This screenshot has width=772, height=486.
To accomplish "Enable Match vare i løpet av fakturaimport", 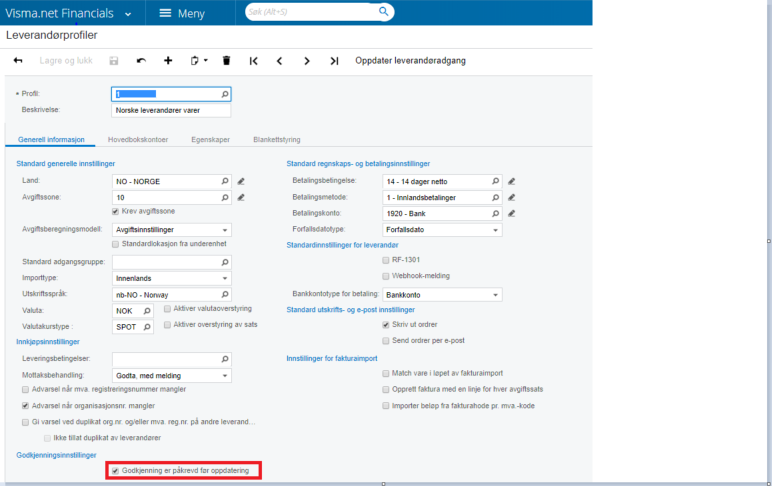I will [386, 374].
